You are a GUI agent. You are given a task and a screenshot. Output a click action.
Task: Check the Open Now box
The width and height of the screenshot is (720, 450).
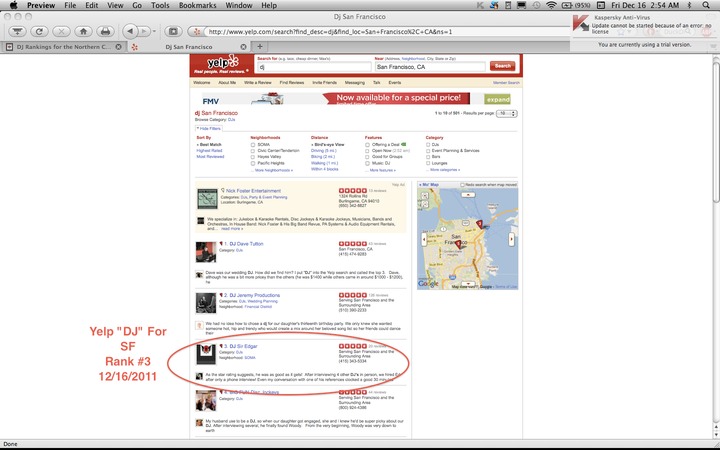coord(367,151)
